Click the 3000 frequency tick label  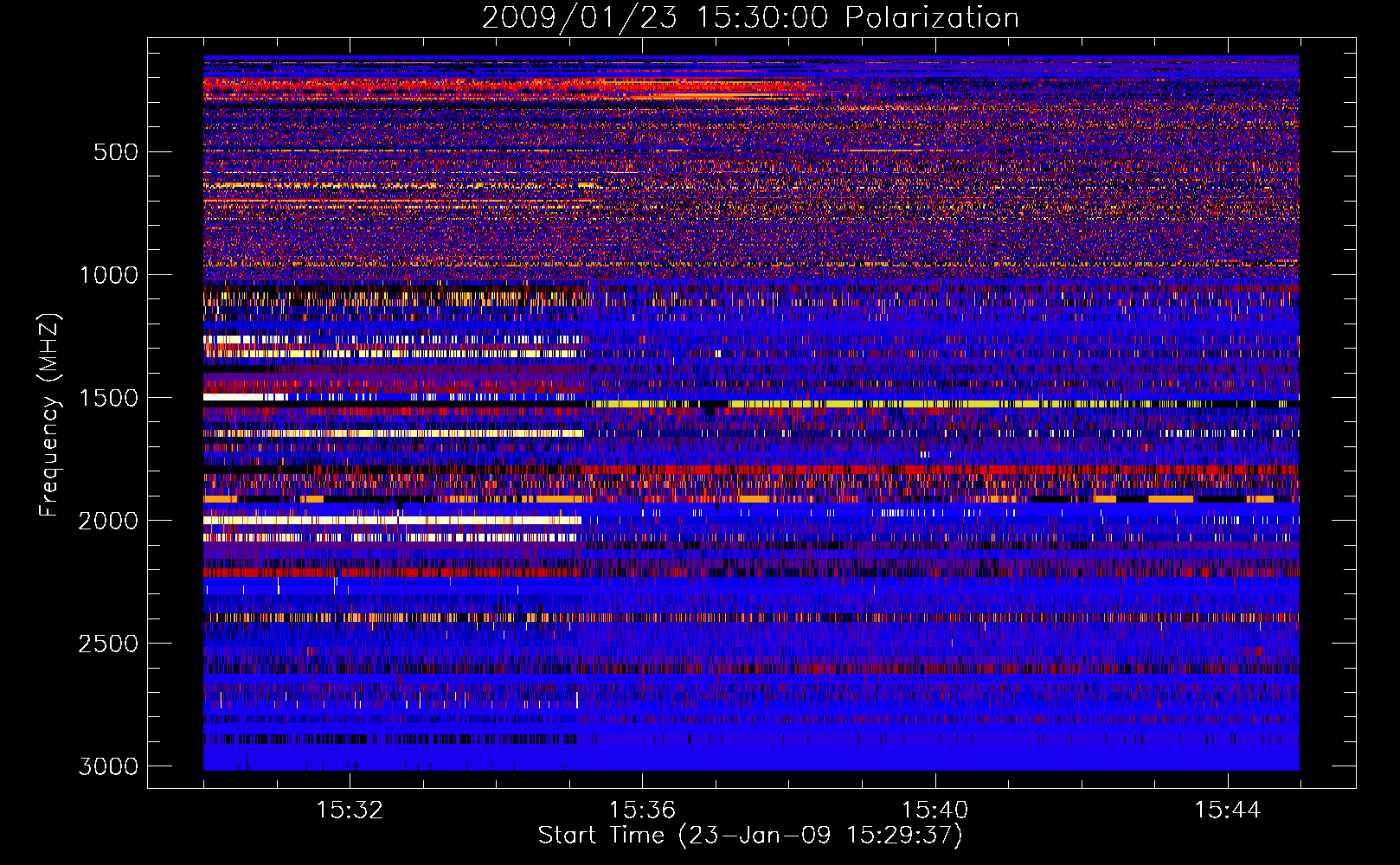(x=108, y=766)
